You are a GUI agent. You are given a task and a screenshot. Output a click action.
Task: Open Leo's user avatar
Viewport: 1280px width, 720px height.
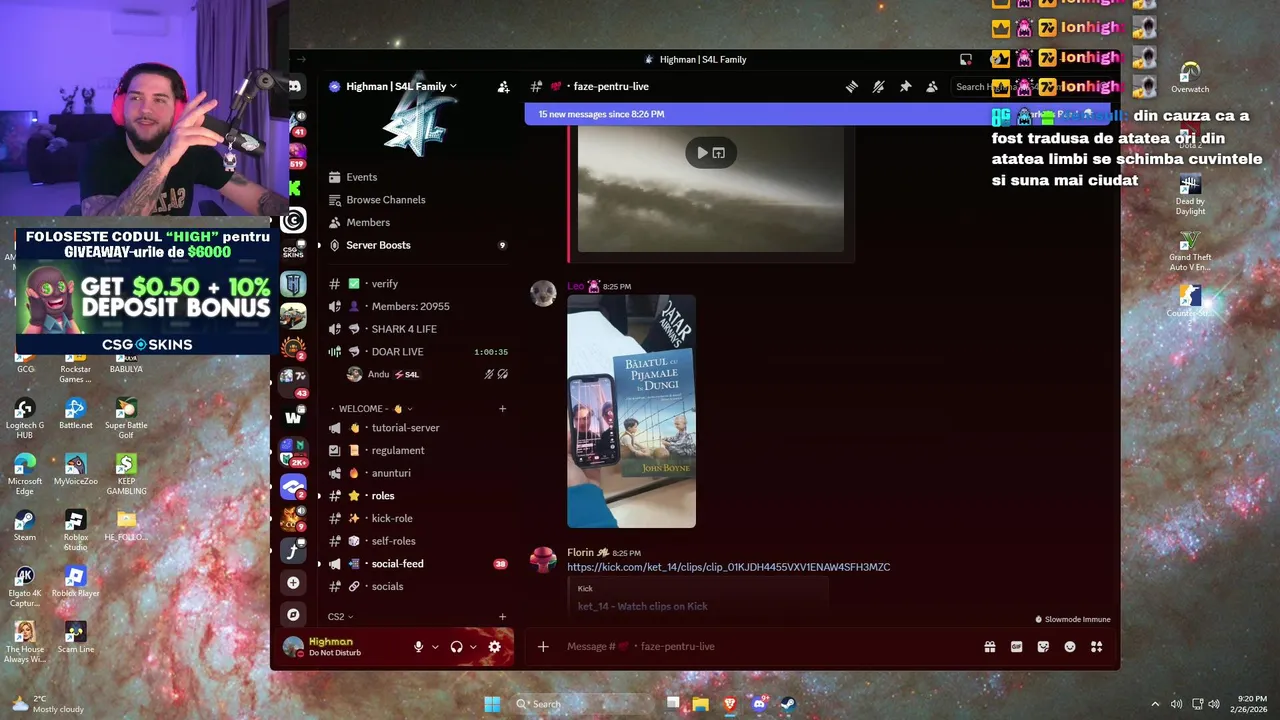point(543,294)
